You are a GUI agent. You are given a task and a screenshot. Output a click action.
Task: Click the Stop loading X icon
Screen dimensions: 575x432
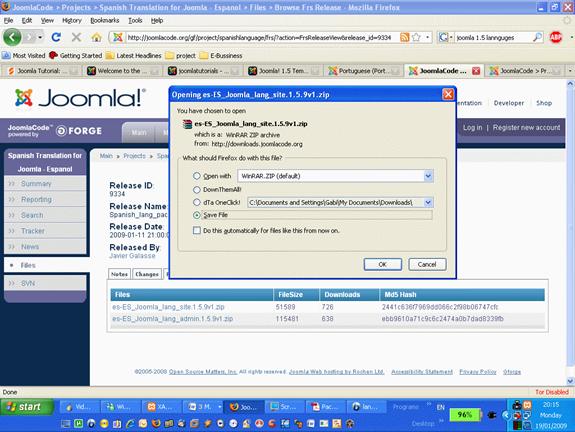pyautogui.click(x=76, y=37)
